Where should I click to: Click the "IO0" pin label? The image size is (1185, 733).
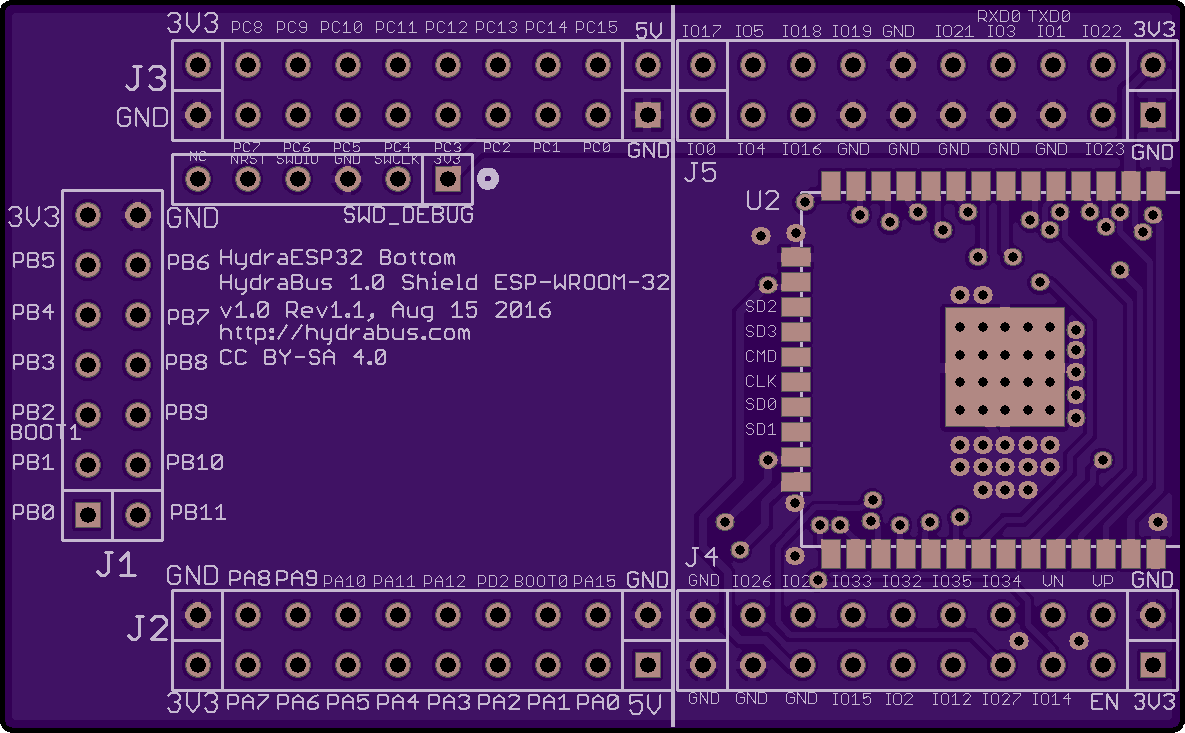pos(701,150)
